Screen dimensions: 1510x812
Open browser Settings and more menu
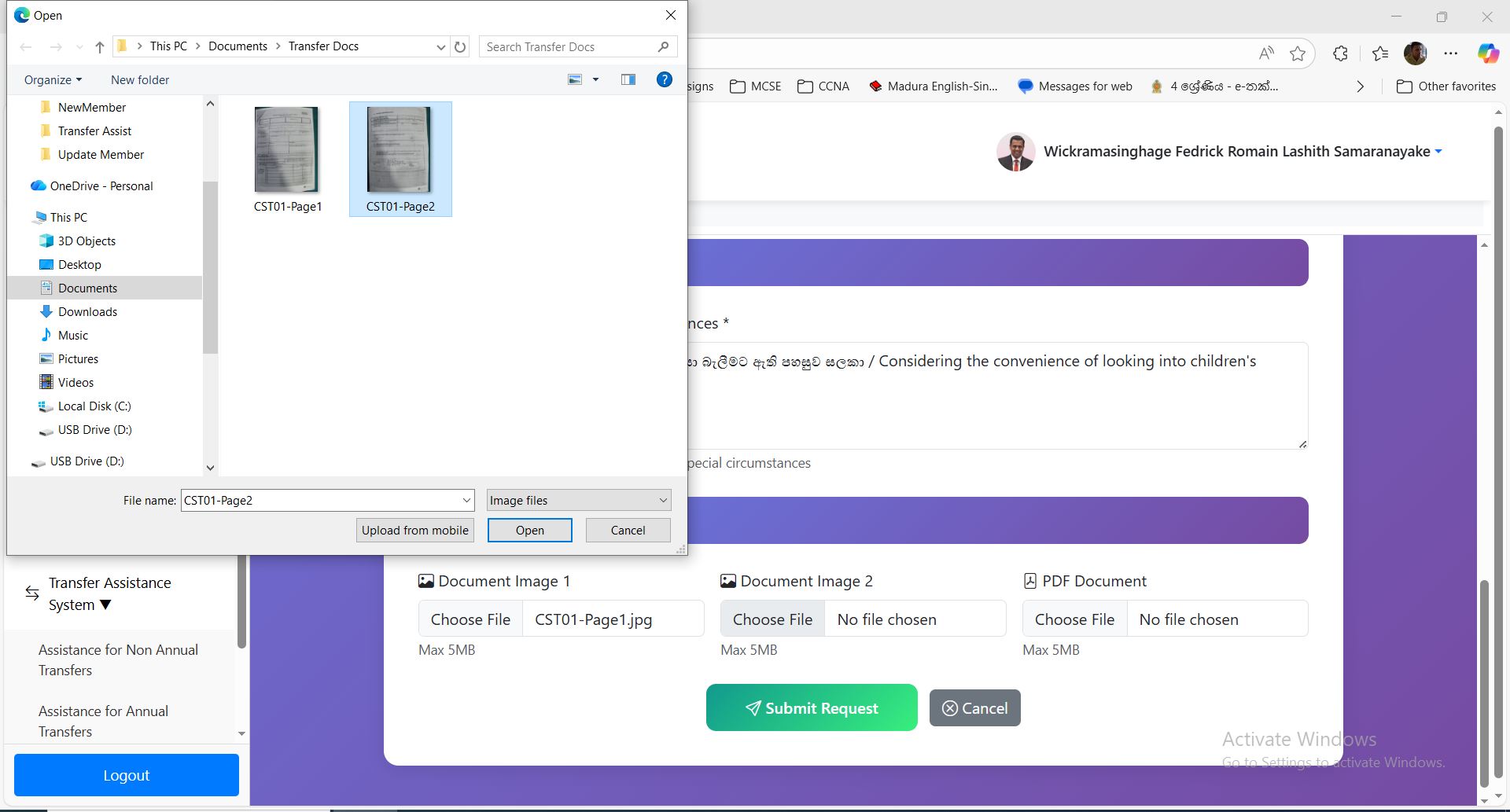click(x=1451, y=53)
